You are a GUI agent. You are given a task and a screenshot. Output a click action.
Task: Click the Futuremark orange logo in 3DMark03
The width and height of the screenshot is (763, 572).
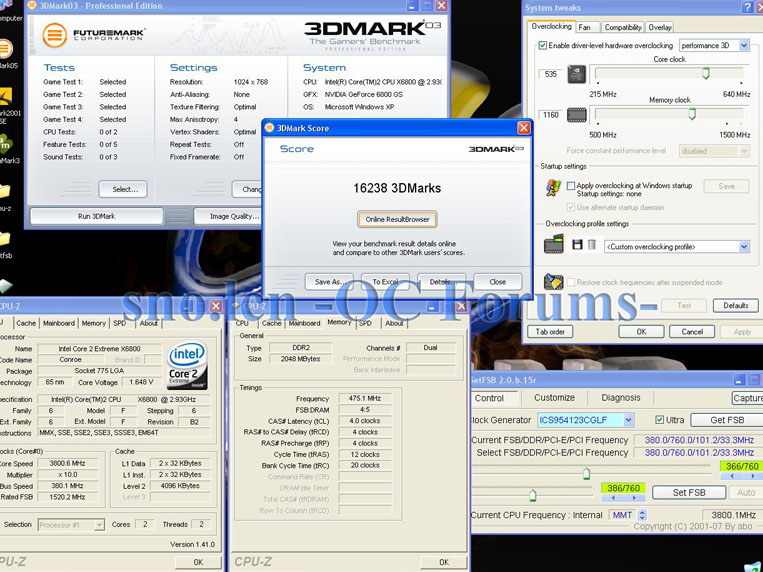point(54,36)
